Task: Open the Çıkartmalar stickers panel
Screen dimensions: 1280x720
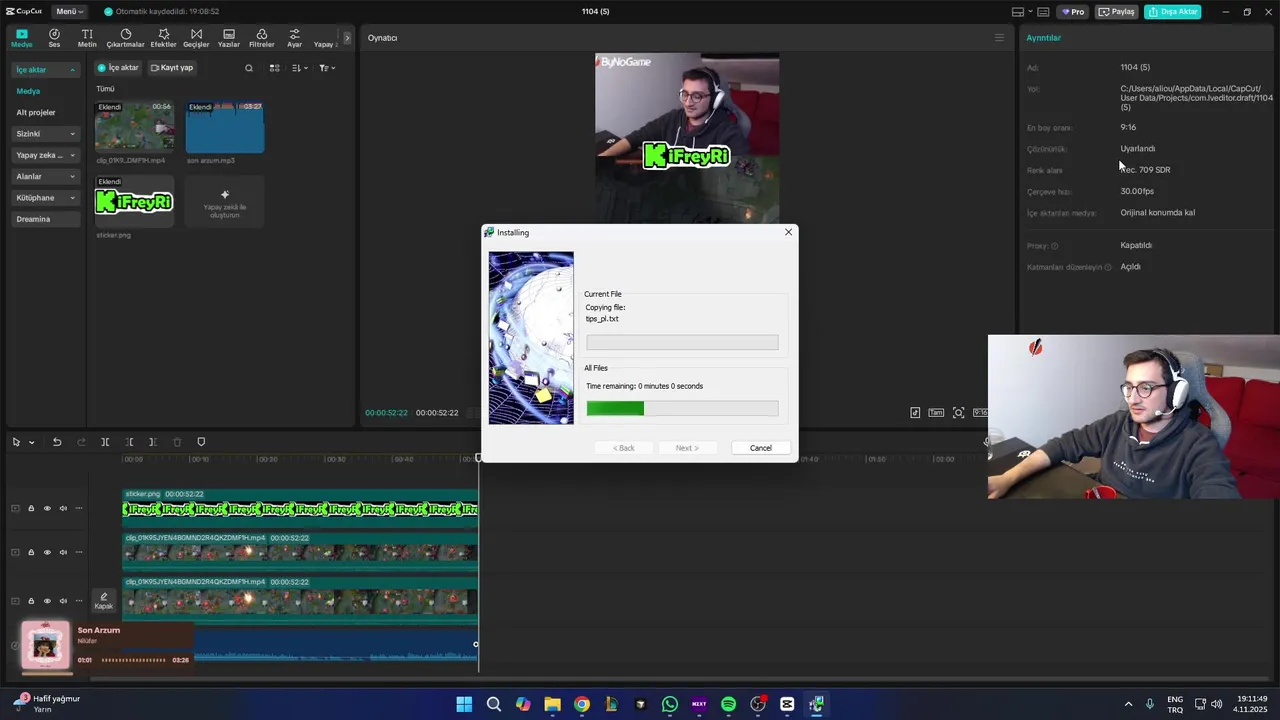Action: click(126, 38)
